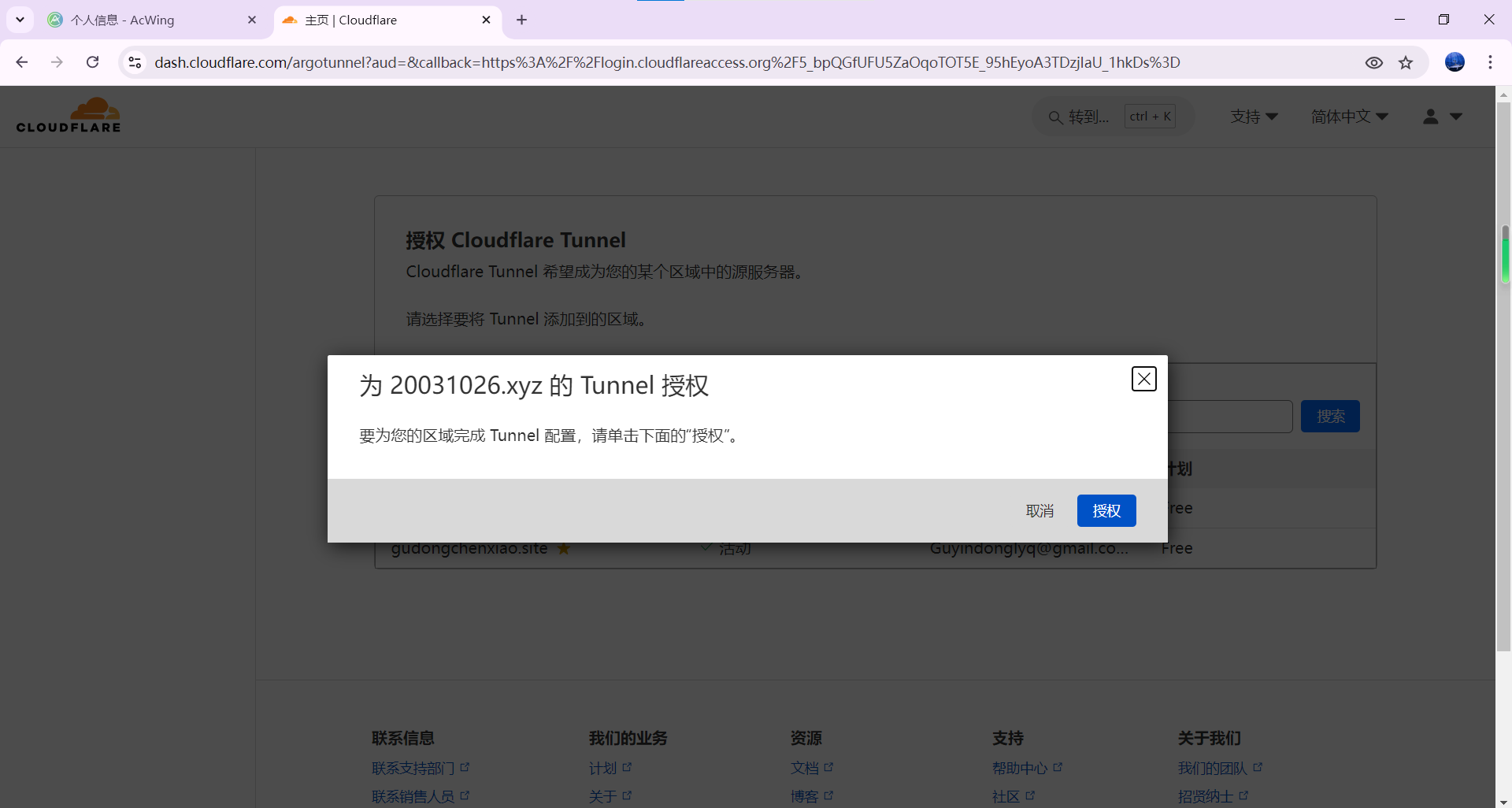Viewport: 1512px width, 808px height.
Task: Click the 关于 footer link
Action: (610, 796)
